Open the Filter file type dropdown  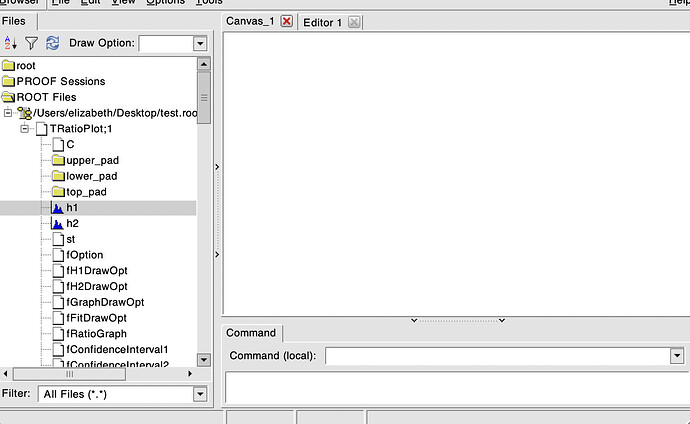[x=200, y=394]
